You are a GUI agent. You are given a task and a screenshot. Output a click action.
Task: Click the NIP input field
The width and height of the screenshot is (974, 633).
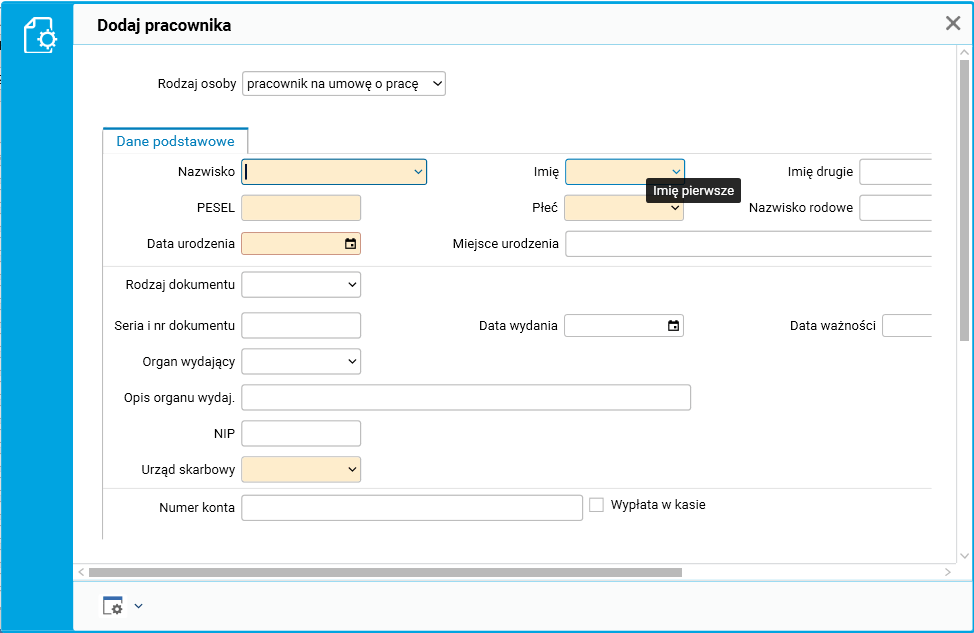(301, 433)
